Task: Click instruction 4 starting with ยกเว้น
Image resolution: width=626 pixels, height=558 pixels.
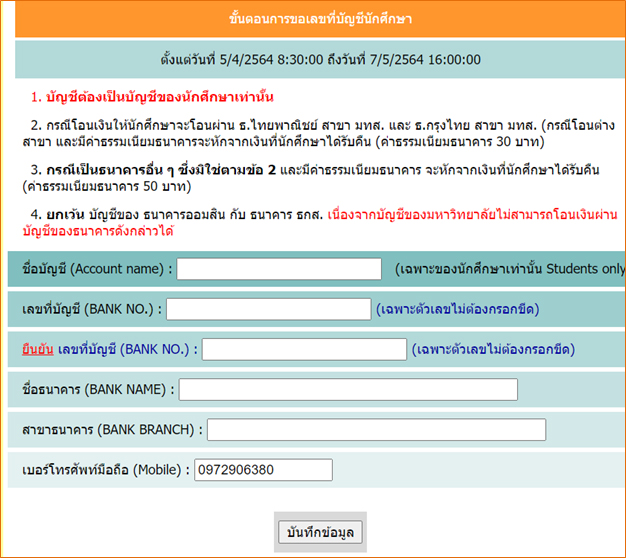Action: (320, 222)
